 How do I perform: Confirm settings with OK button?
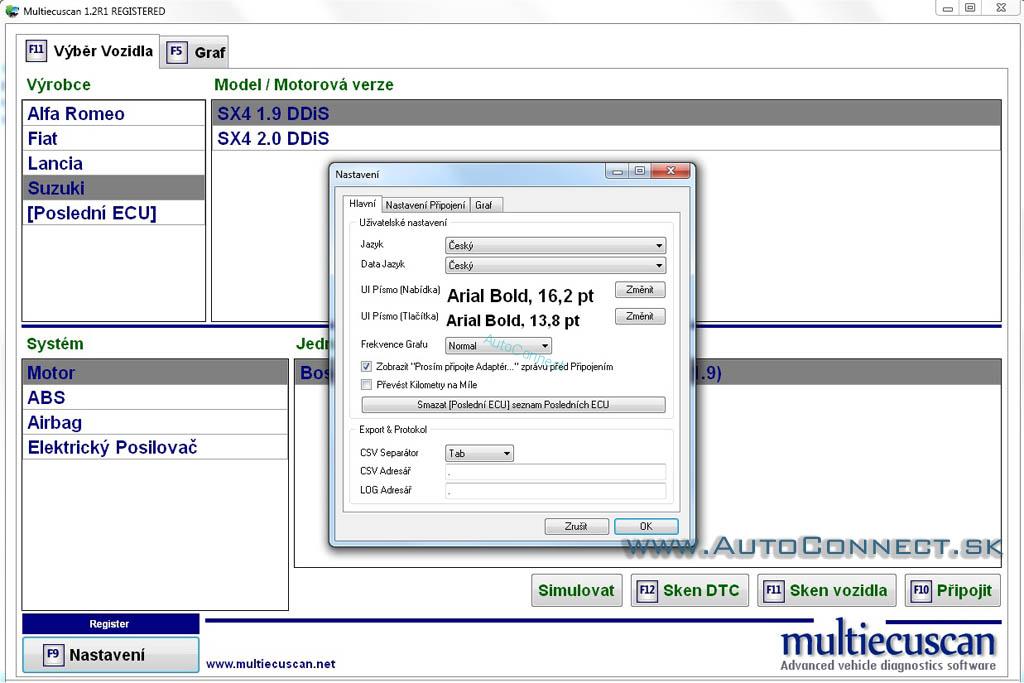coord(646,526)
